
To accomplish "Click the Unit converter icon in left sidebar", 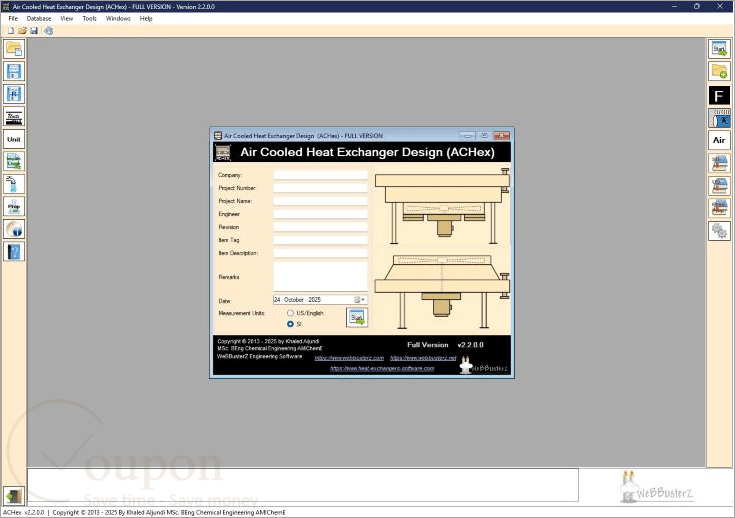I will pyautogui.click(x=14, y=139).
